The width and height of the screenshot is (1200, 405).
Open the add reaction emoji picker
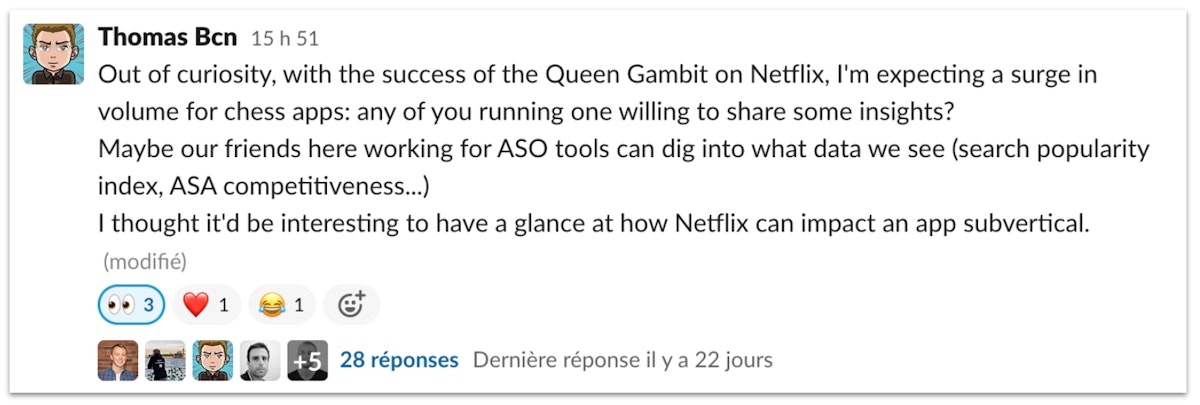tap(351, 305)
